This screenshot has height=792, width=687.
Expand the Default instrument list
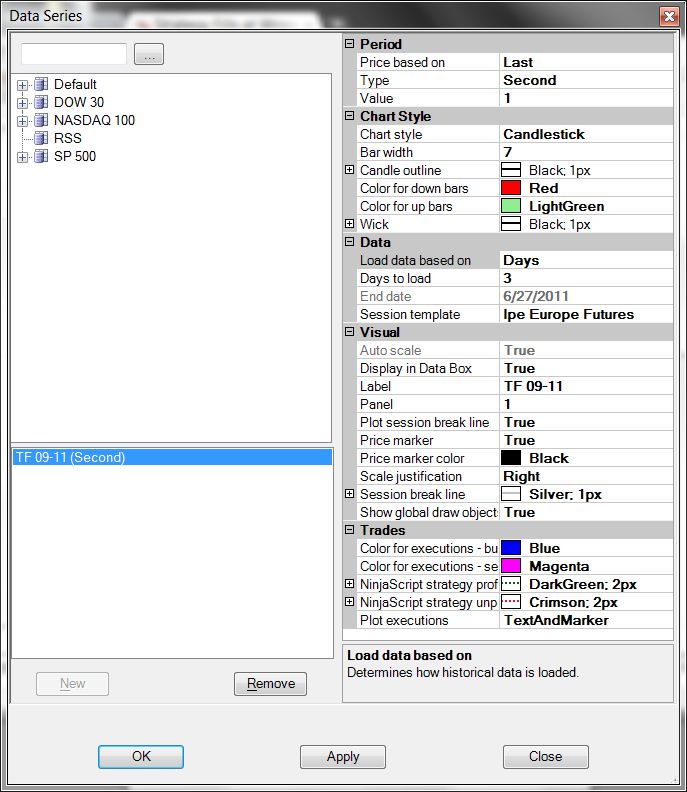click(x=22, y=85)
